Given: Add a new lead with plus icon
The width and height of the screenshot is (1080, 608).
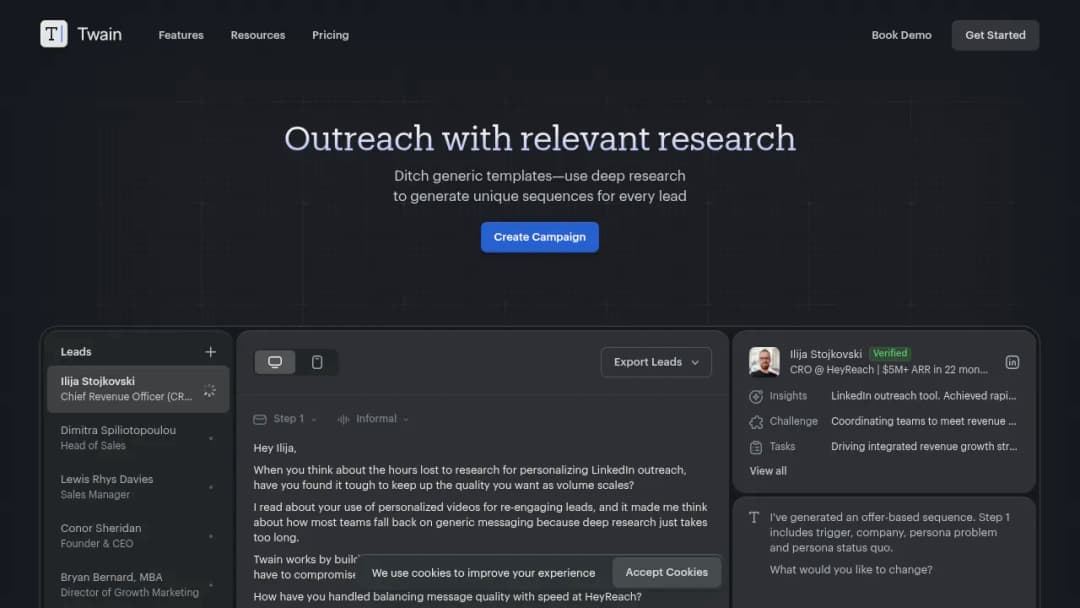Looking at the screenshot, I should click(211, 352).
